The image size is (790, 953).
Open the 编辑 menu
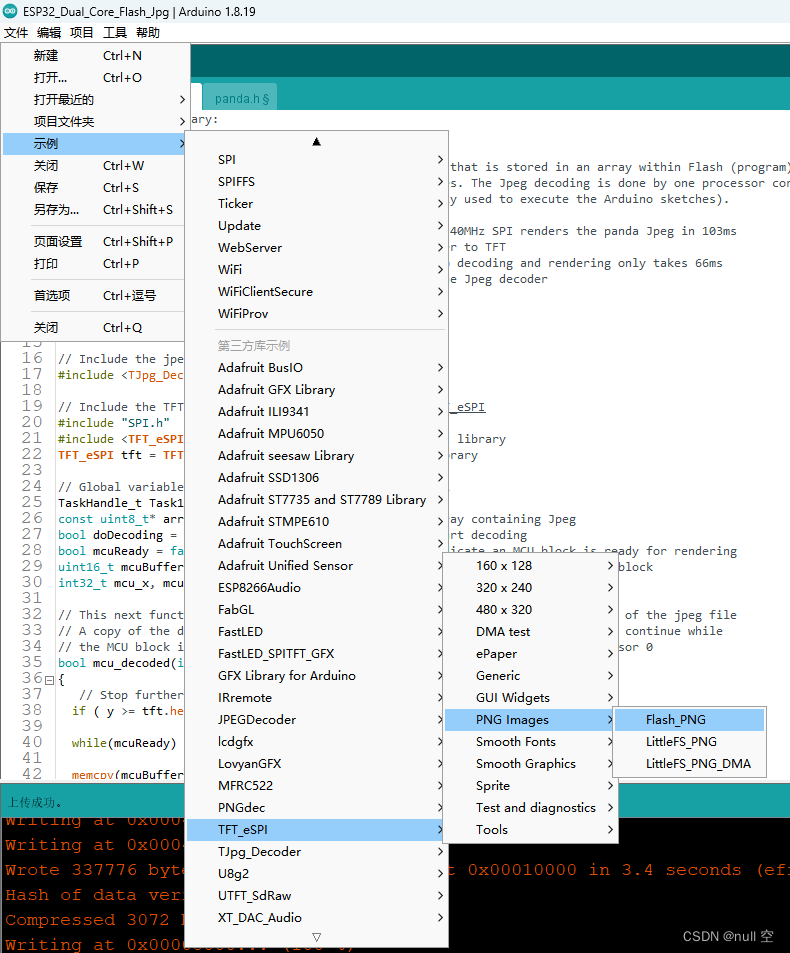[x=49, y=33]
